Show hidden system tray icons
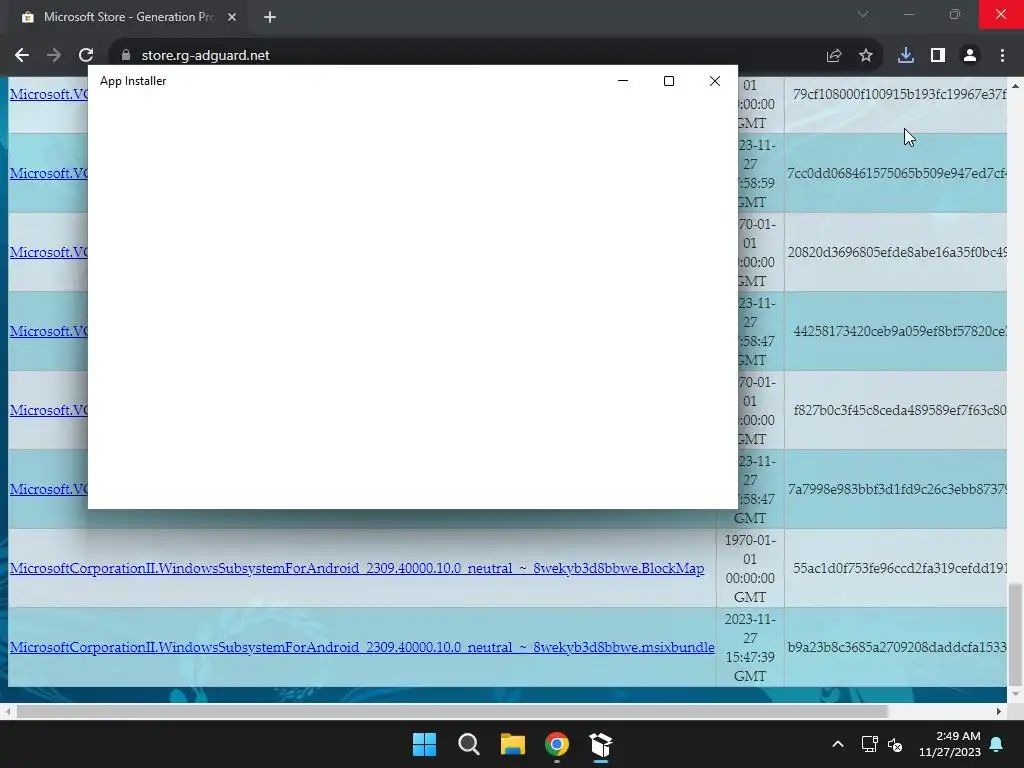 838,744
